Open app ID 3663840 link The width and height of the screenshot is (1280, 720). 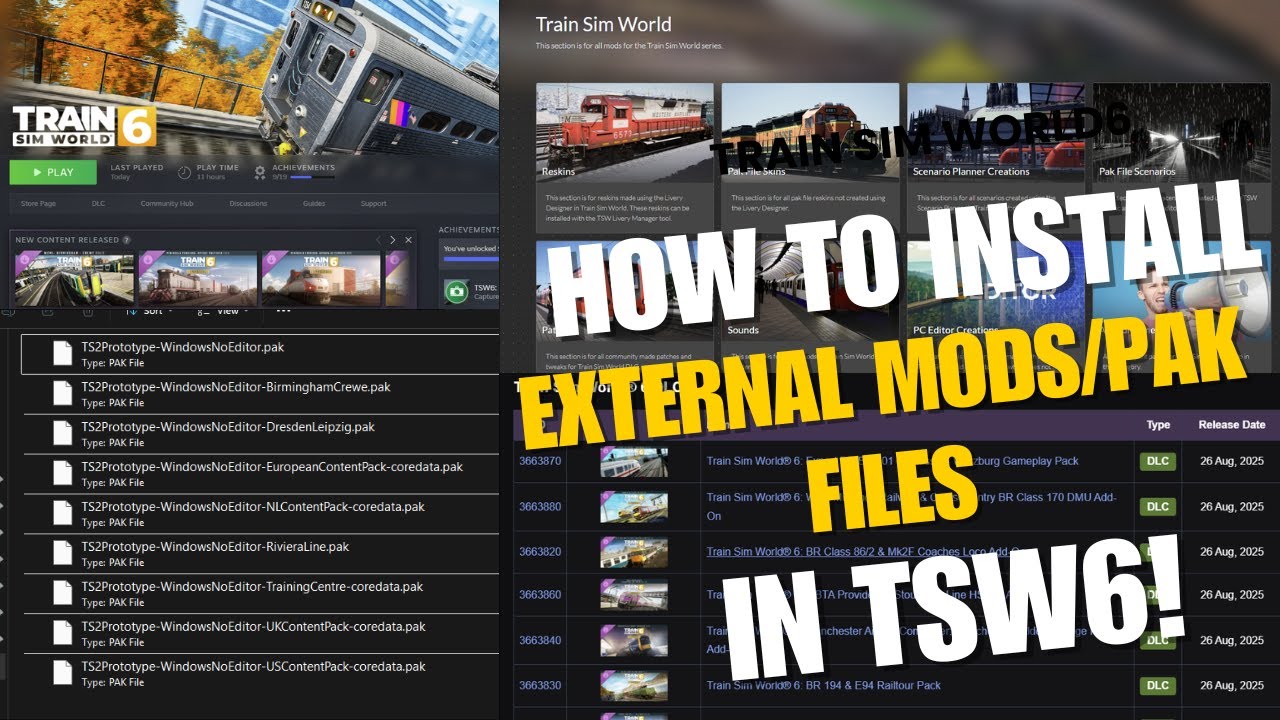tap(540, 640)
